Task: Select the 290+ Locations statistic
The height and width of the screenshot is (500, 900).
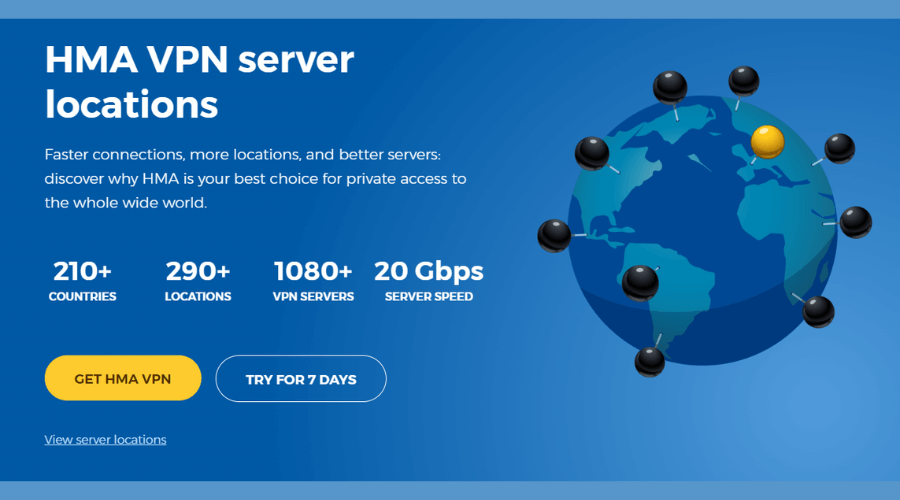Action: tap(198, 280)
